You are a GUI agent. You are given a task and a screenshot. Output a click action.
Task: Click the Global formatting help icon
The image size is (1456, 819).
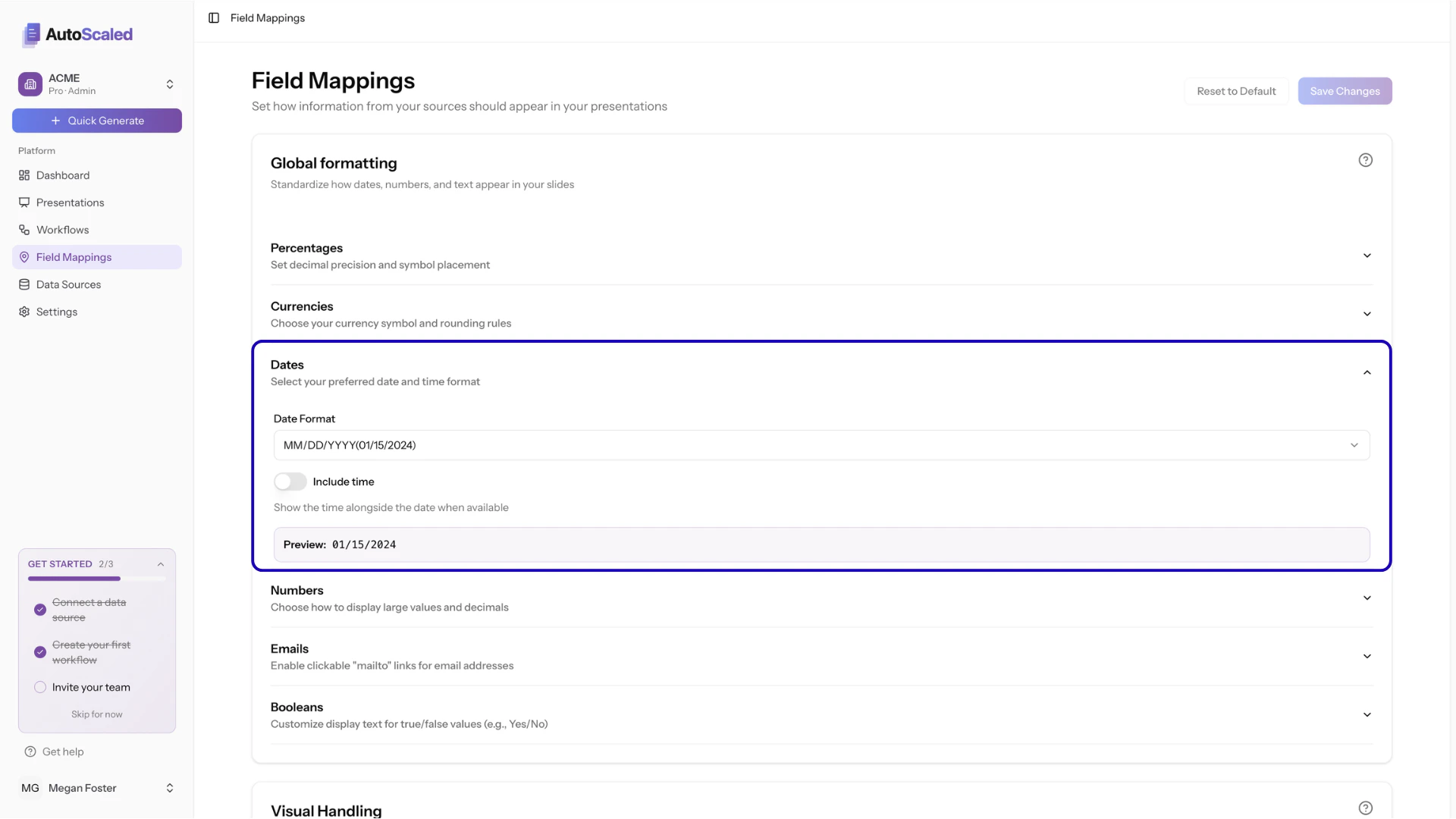pyautogui.click(x=1366, y=160)
